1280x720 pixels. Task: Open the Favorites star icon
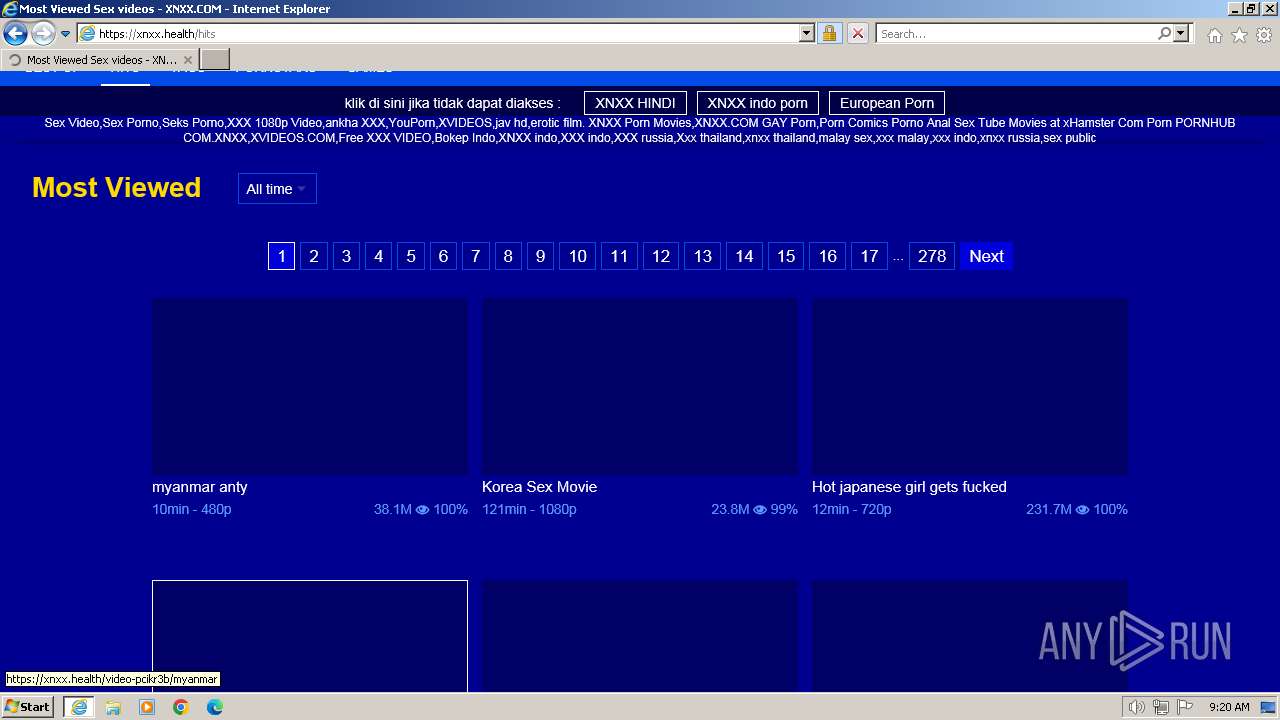point(1239,35)
